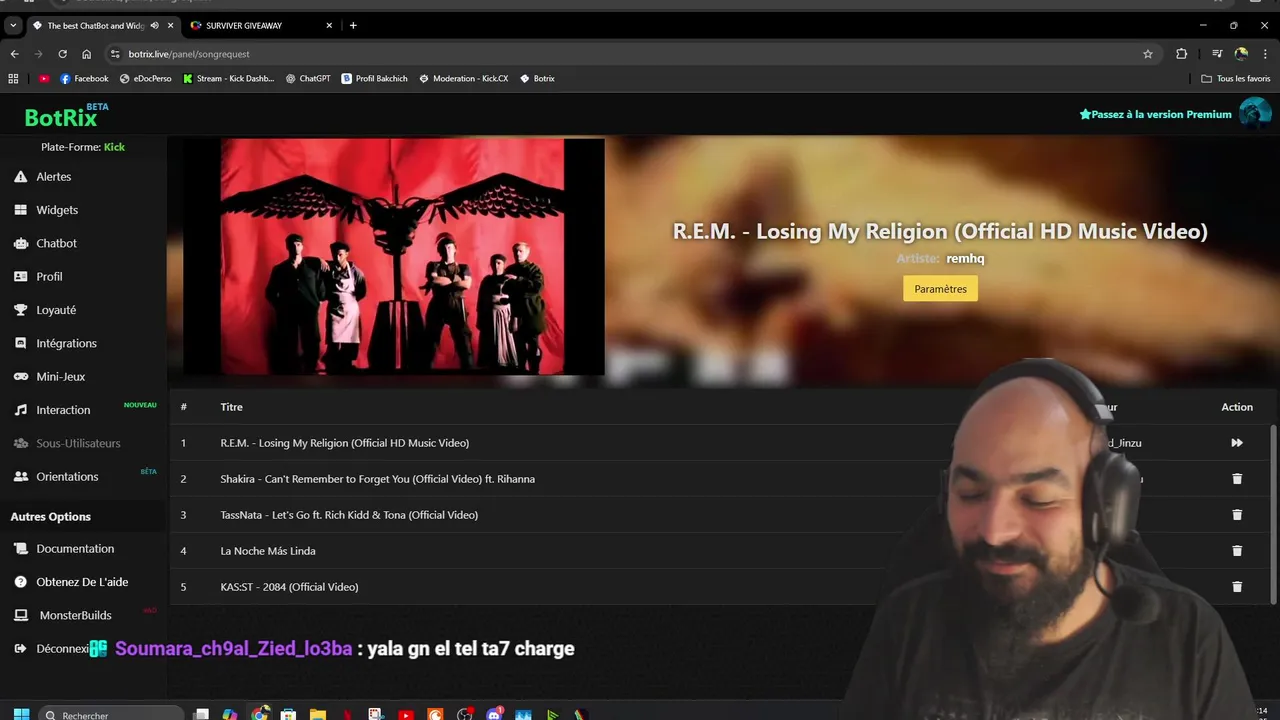Select KAS:ST - 2084 row title
Image resolution: width=1280 pixels, height=720 pixels.
[289, 587]
